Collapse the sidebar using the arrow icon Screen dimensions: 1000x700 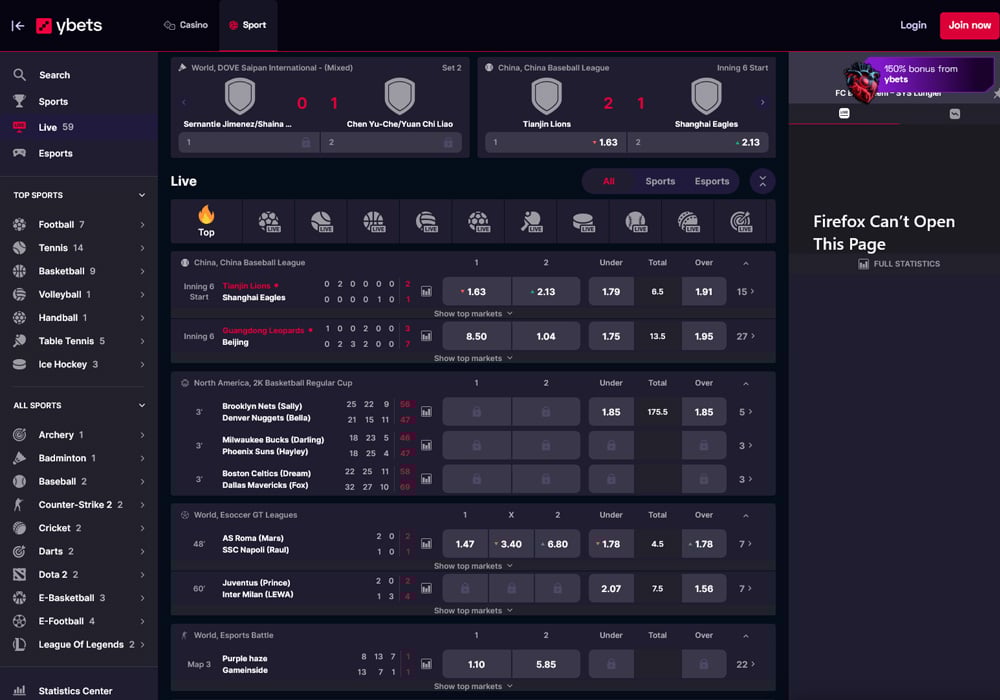pos(18,26)
